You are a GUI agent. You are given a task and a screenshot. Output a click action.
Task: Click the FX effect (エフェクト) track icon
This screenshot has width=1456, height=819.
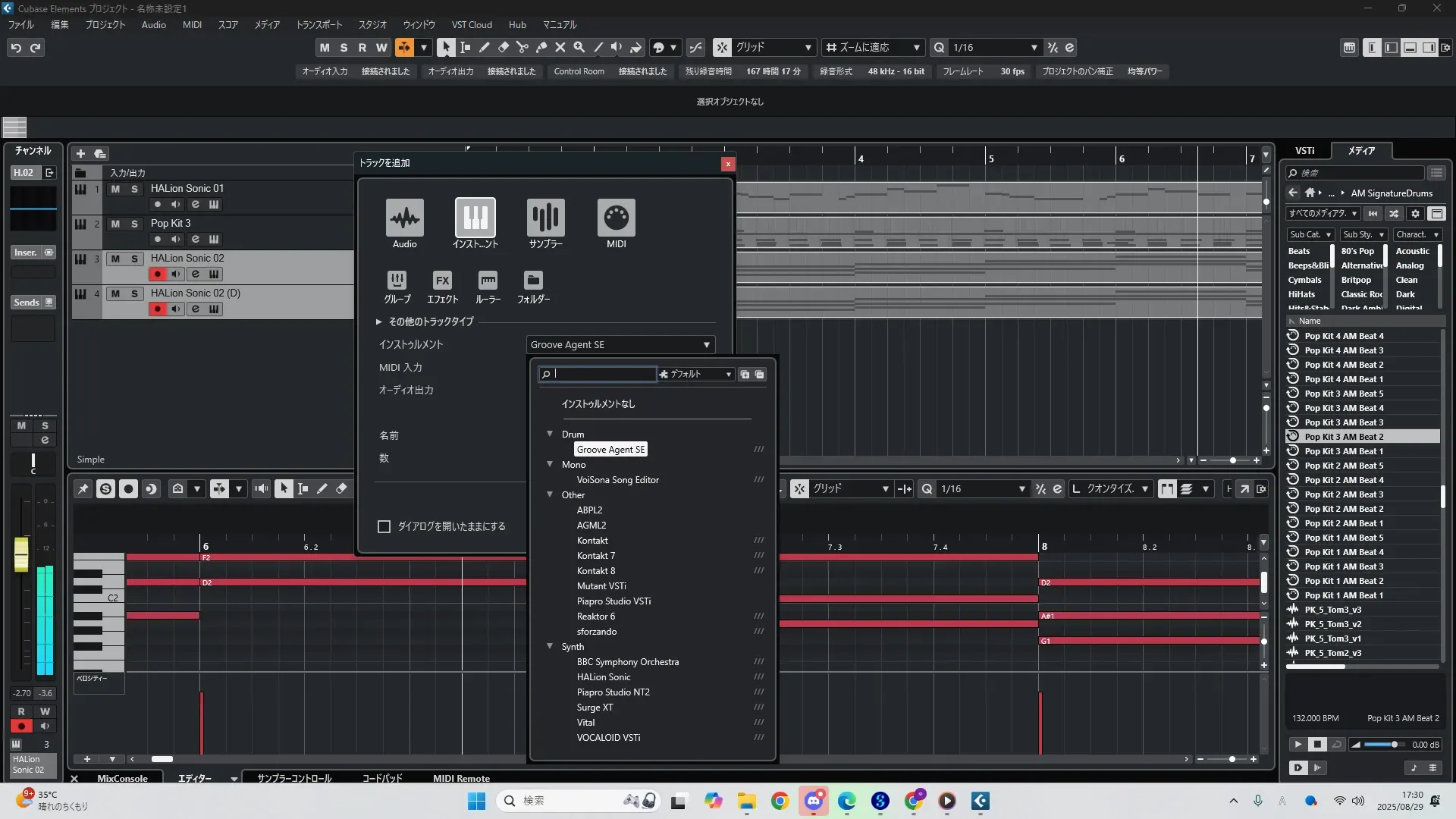pyautogui.click(x=442, y=281)
